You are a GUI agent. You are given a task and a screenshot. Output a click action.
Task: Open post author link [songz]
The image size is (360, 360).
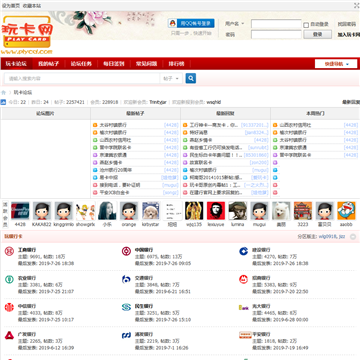pos(171,192)
